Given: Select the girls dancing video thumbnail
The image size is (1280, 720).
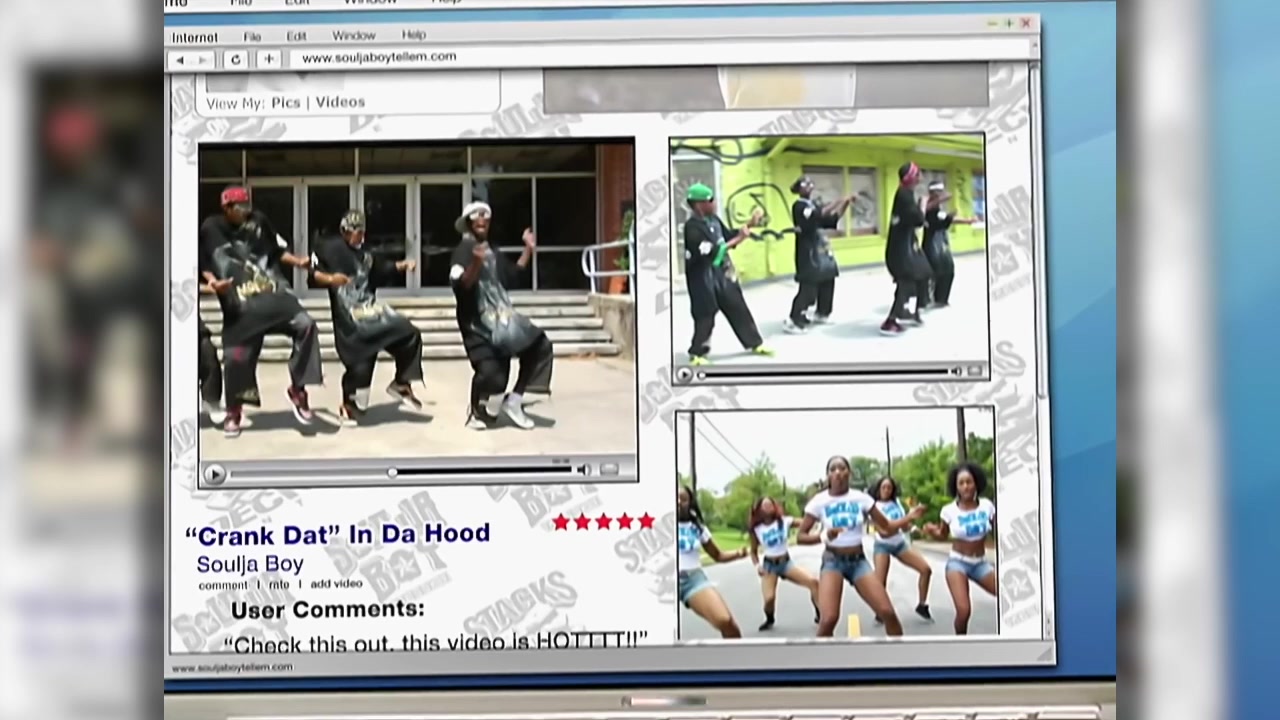Looking at the screenshot, I should (838, 522).
